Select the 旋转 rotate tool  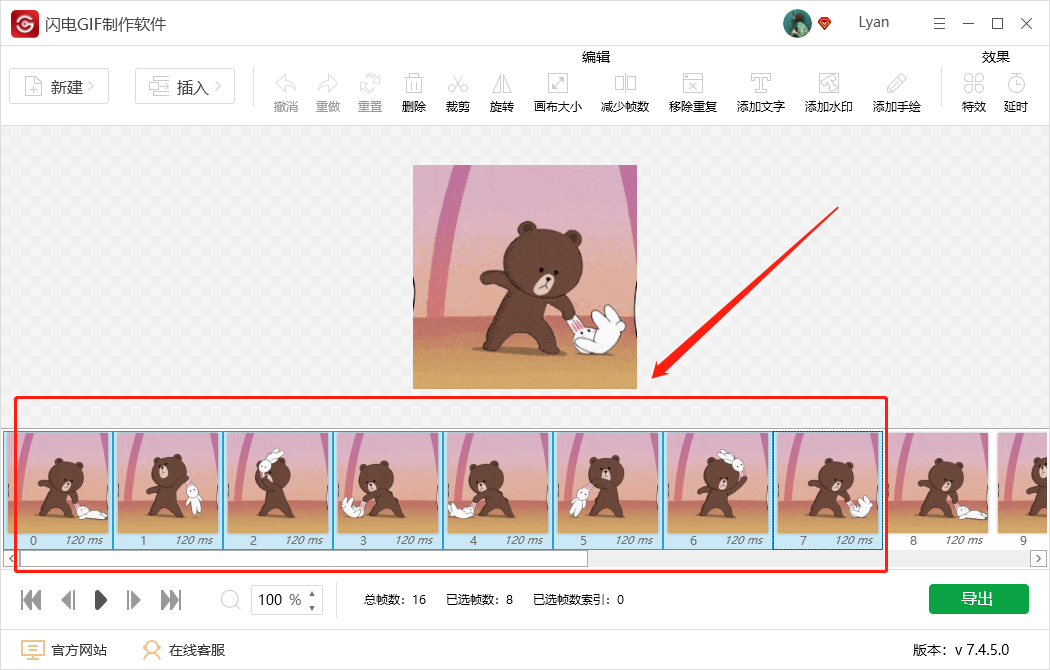[x=502, y=92]
